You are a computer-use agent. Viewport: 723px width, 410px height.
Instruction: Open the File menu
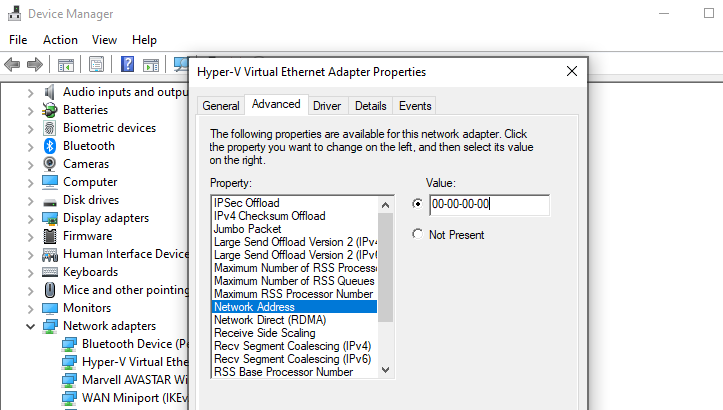tap(18, 40)
